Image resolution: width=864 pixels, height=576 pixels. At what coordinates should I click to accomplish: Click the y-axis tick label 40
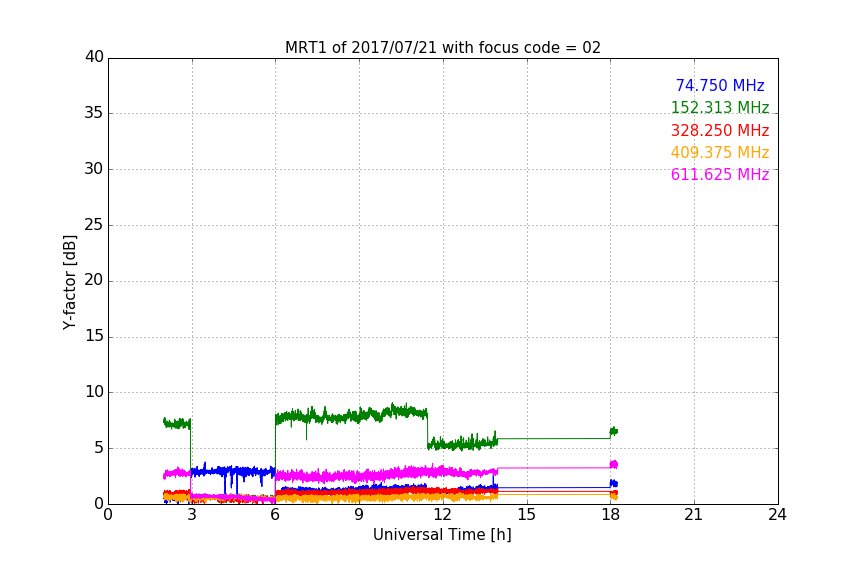[94, 57]
